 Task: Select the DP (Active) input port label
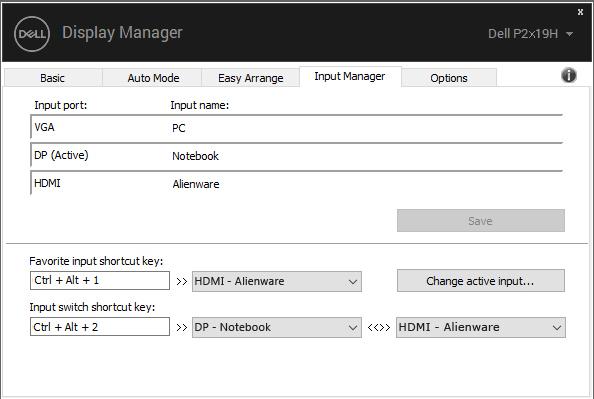coord(61,155)
